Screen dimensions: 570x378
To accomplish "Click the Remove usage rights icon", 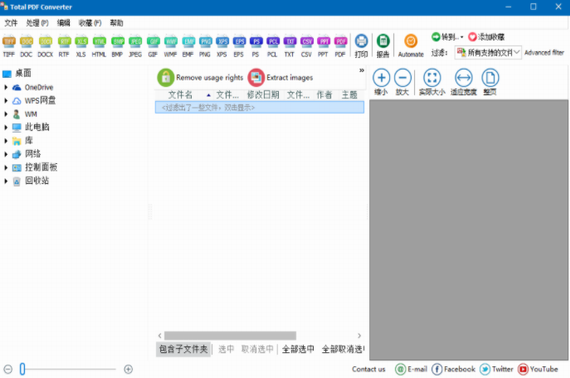I will pyautogui.click(x=166, y=77).
